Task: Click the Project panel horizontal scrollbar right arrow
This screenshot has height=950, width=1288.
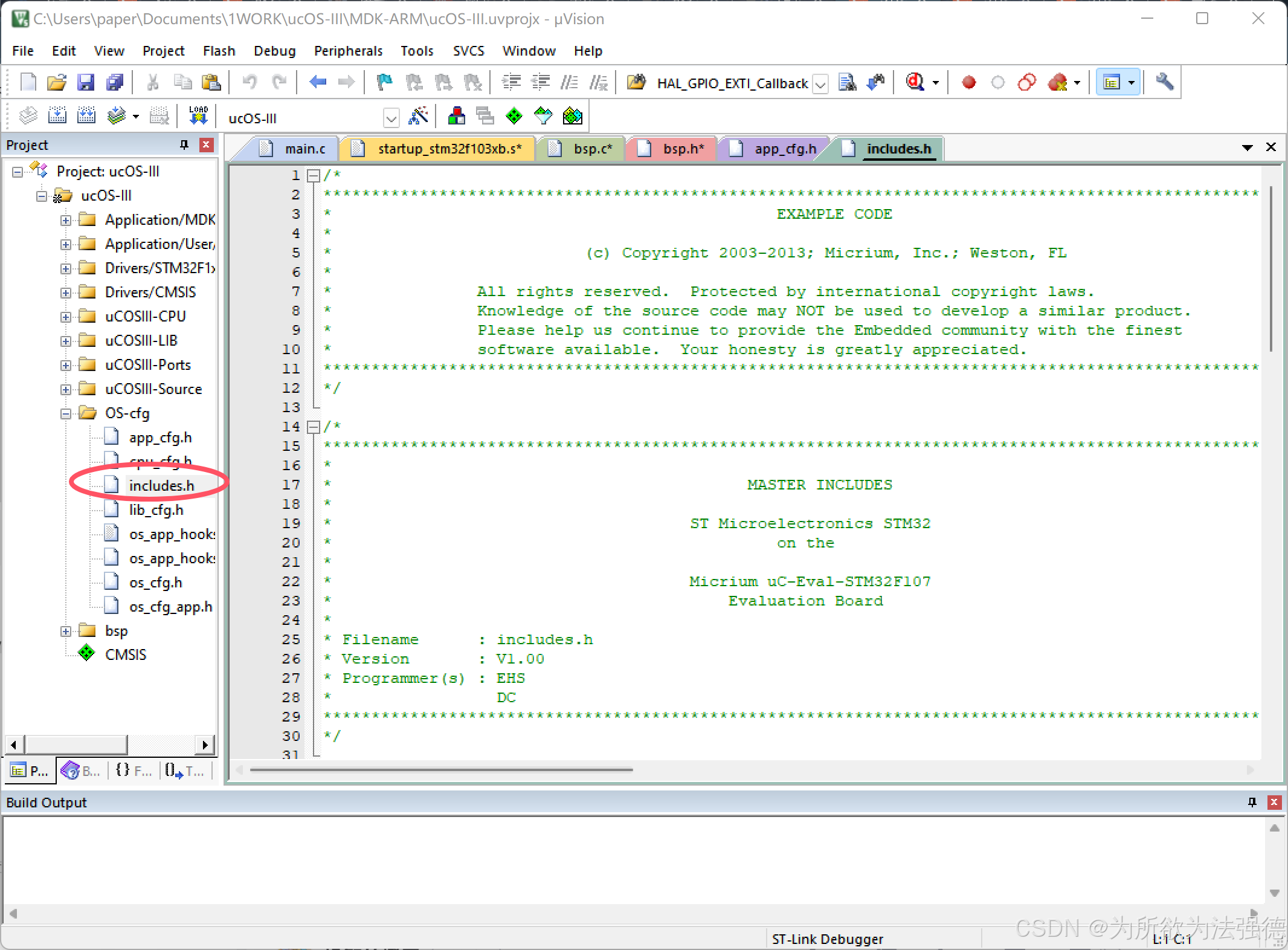Action: (206, 745)
